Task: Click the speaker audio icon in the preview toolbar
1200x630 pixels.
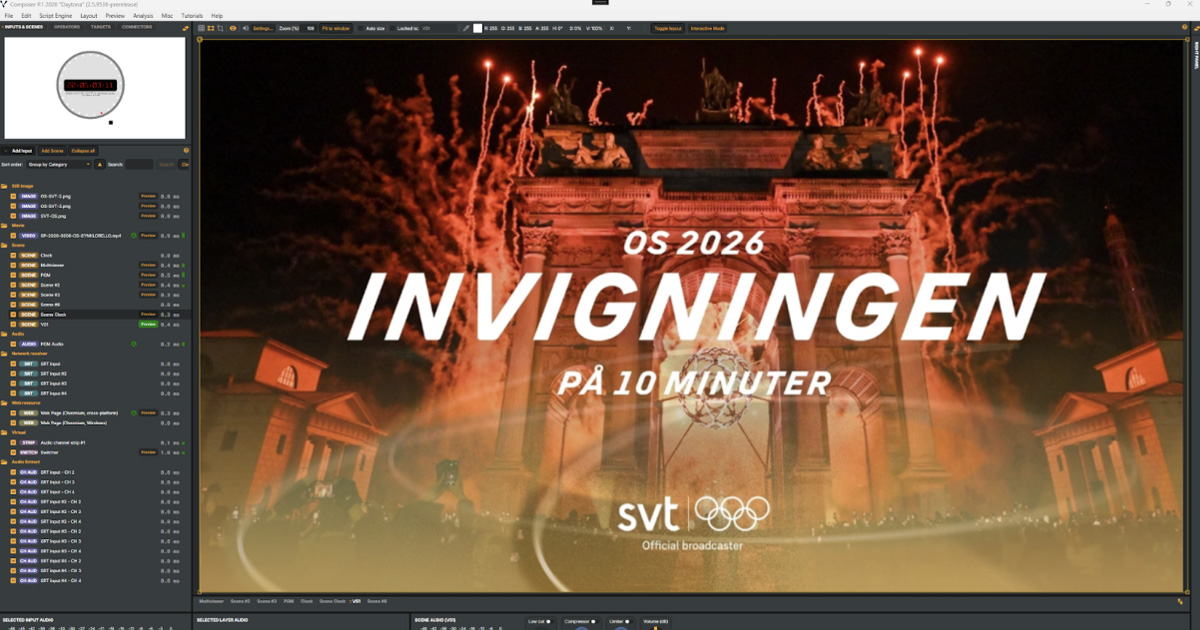Action: 245,28
